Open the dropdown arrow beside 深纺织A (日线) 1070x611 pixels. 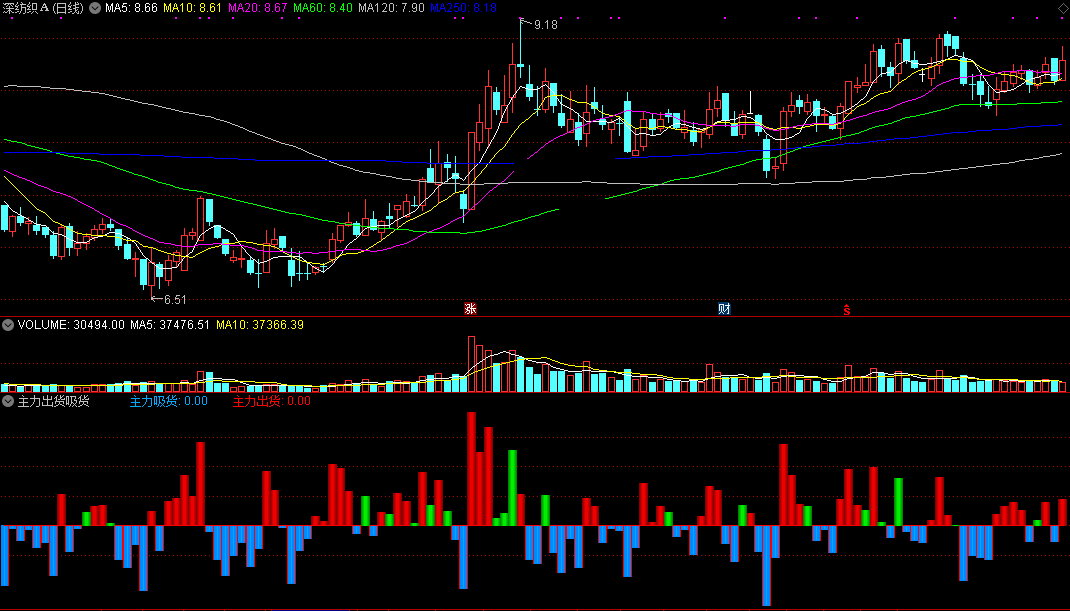click(95, 8)
